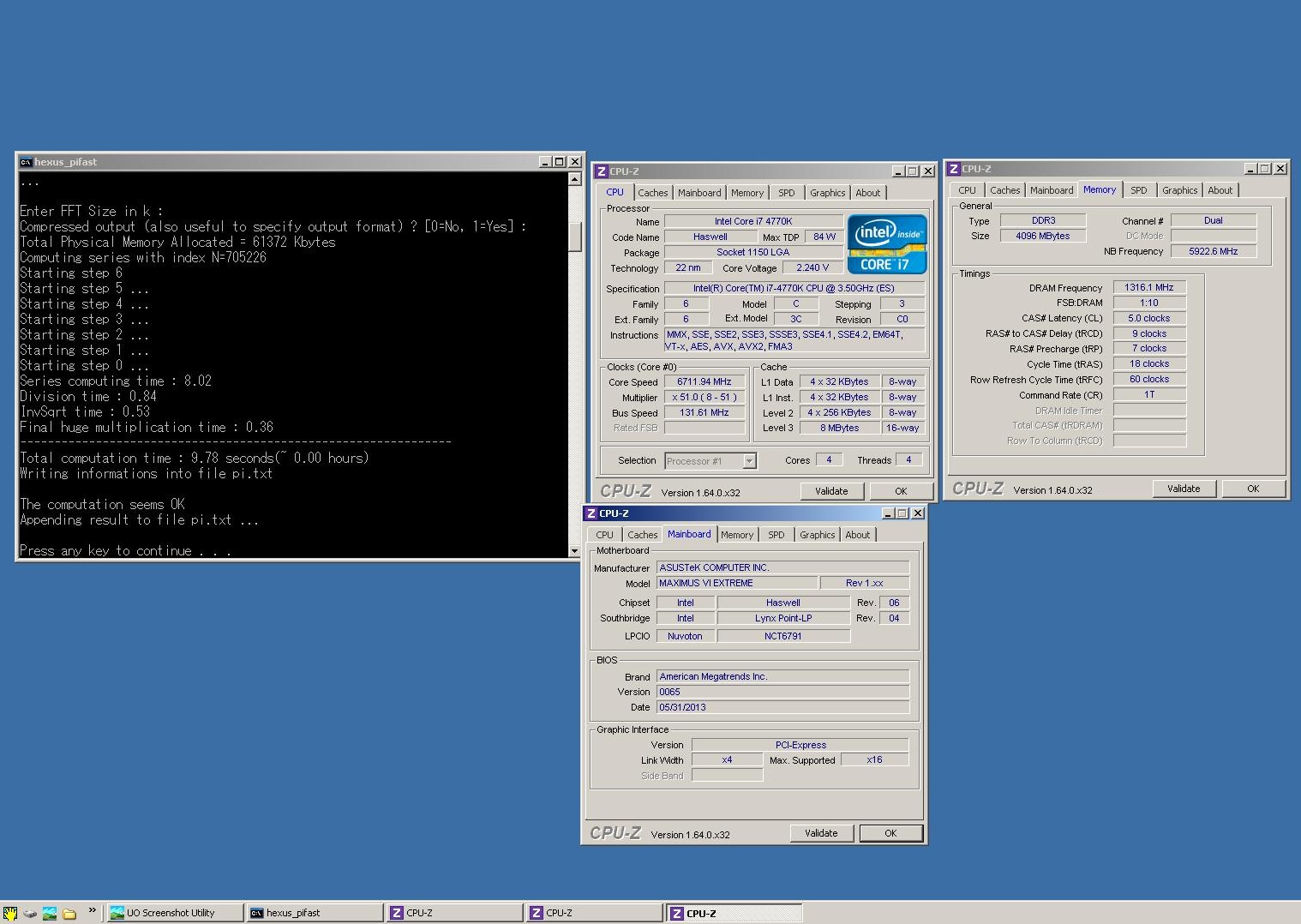1301x924 pixels.
Task: Select Graphics tab in the Memory CPU-Z window
Action: (1180, 190)
